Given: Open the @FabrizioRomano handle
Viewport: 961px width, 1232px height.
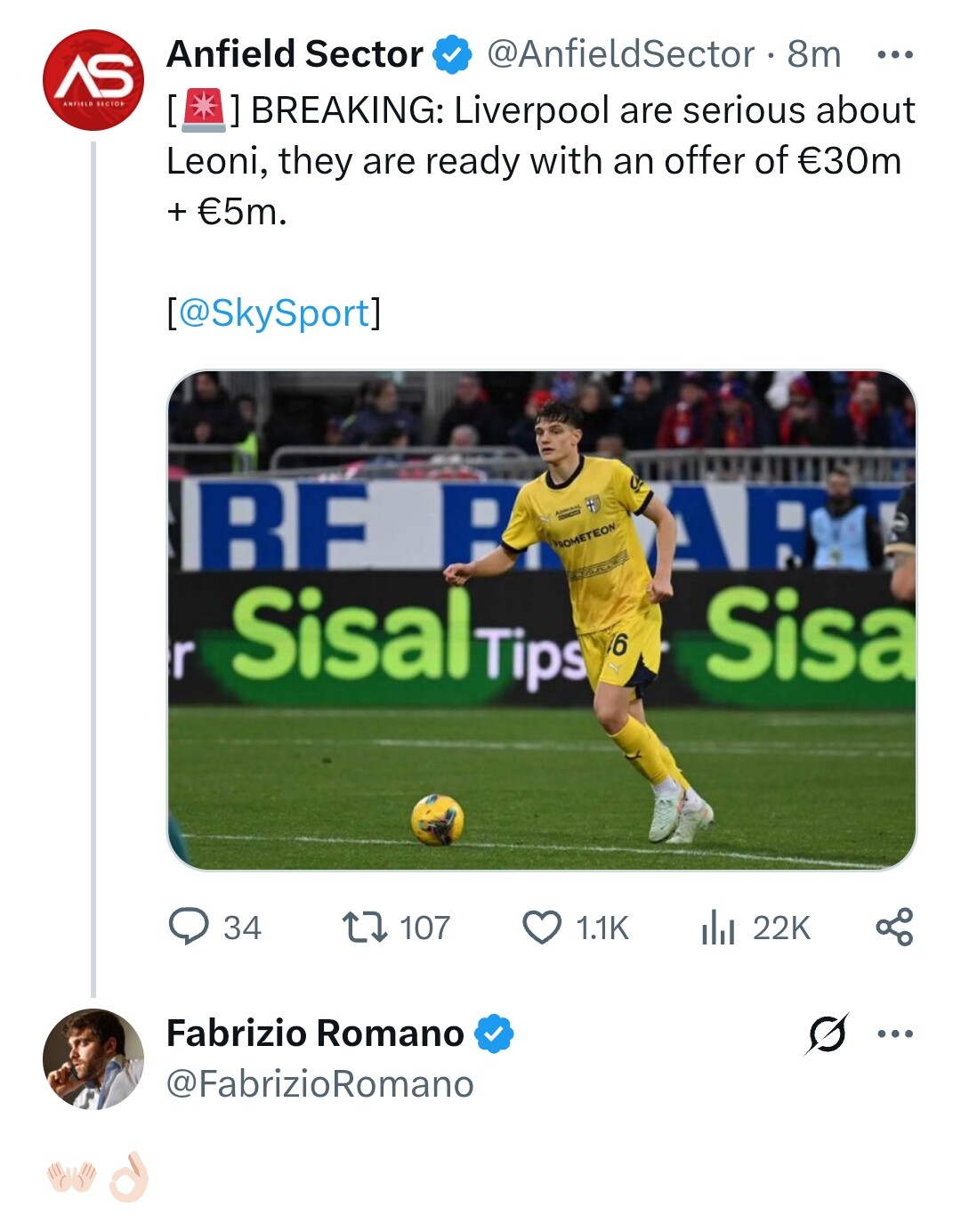Looking at the screenshot, I should (320, 1084).
